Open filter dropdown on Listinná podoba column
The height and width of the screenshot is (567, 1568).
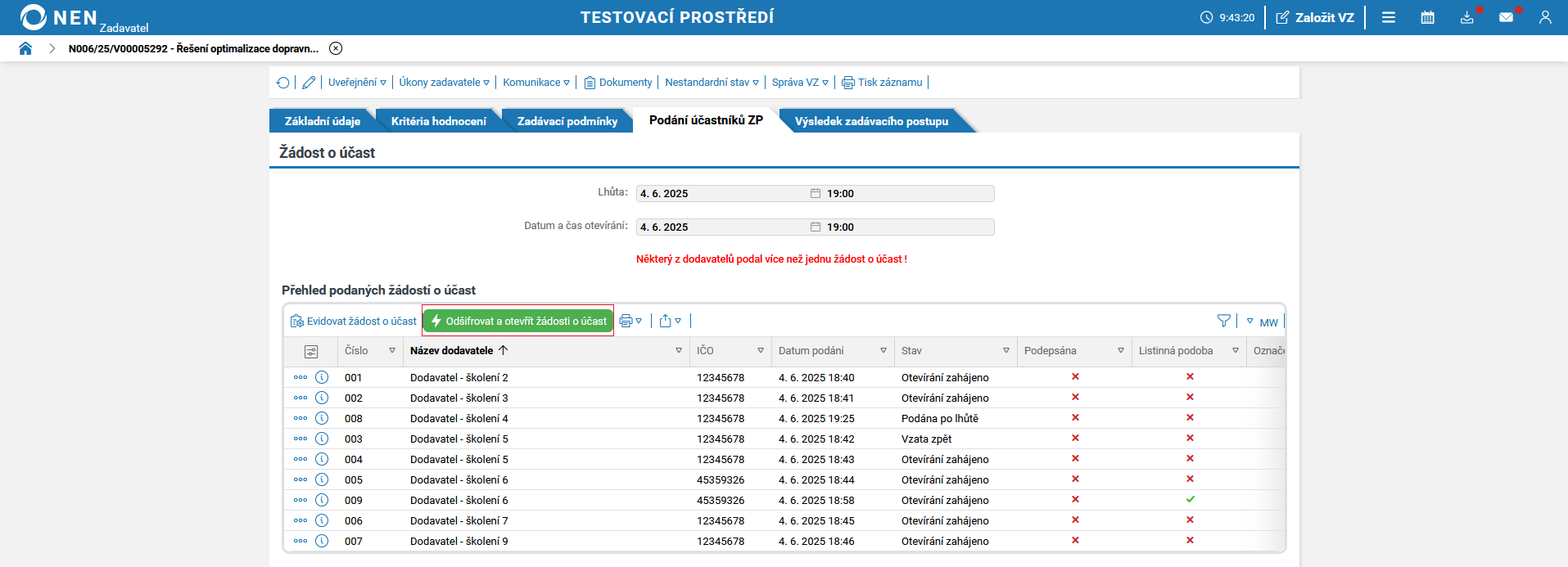pyautogui.click(x=1236, y=351)
